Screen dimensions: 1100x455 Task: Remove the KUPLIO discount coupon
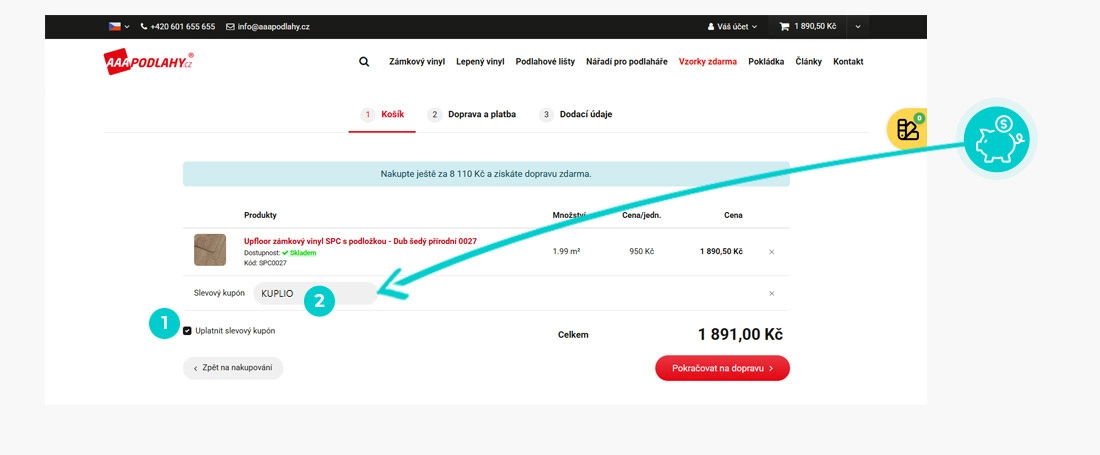click(x=772, y=294)
